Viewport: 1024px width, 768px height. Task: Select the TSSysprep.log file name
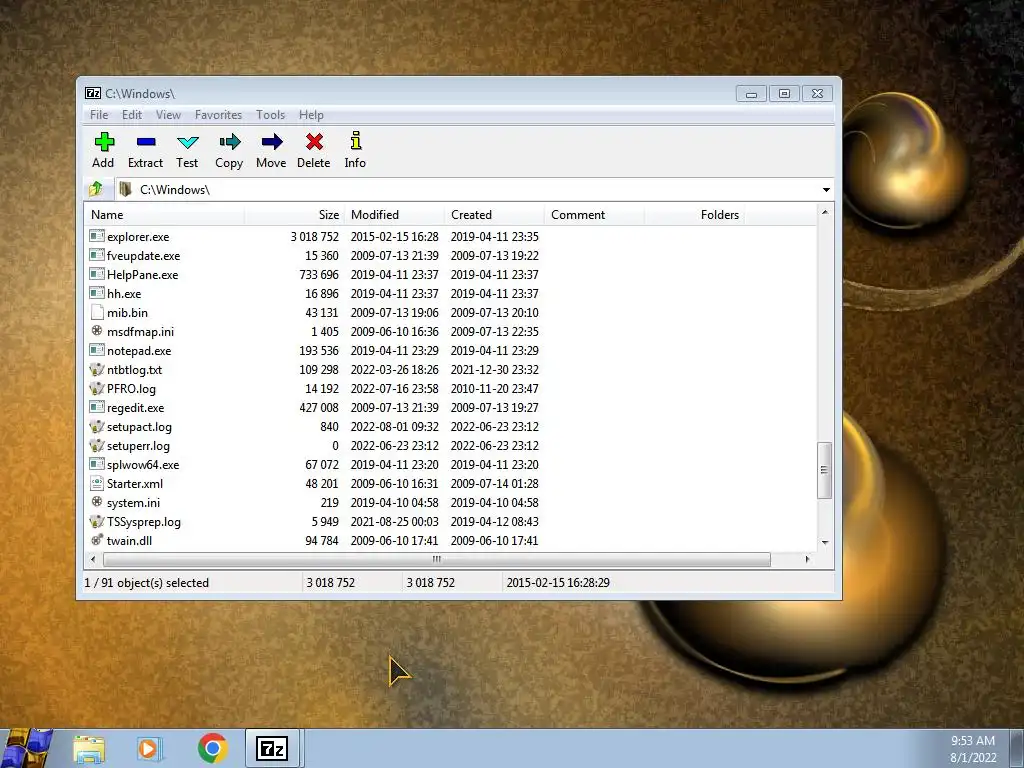[x=144, y=522]
